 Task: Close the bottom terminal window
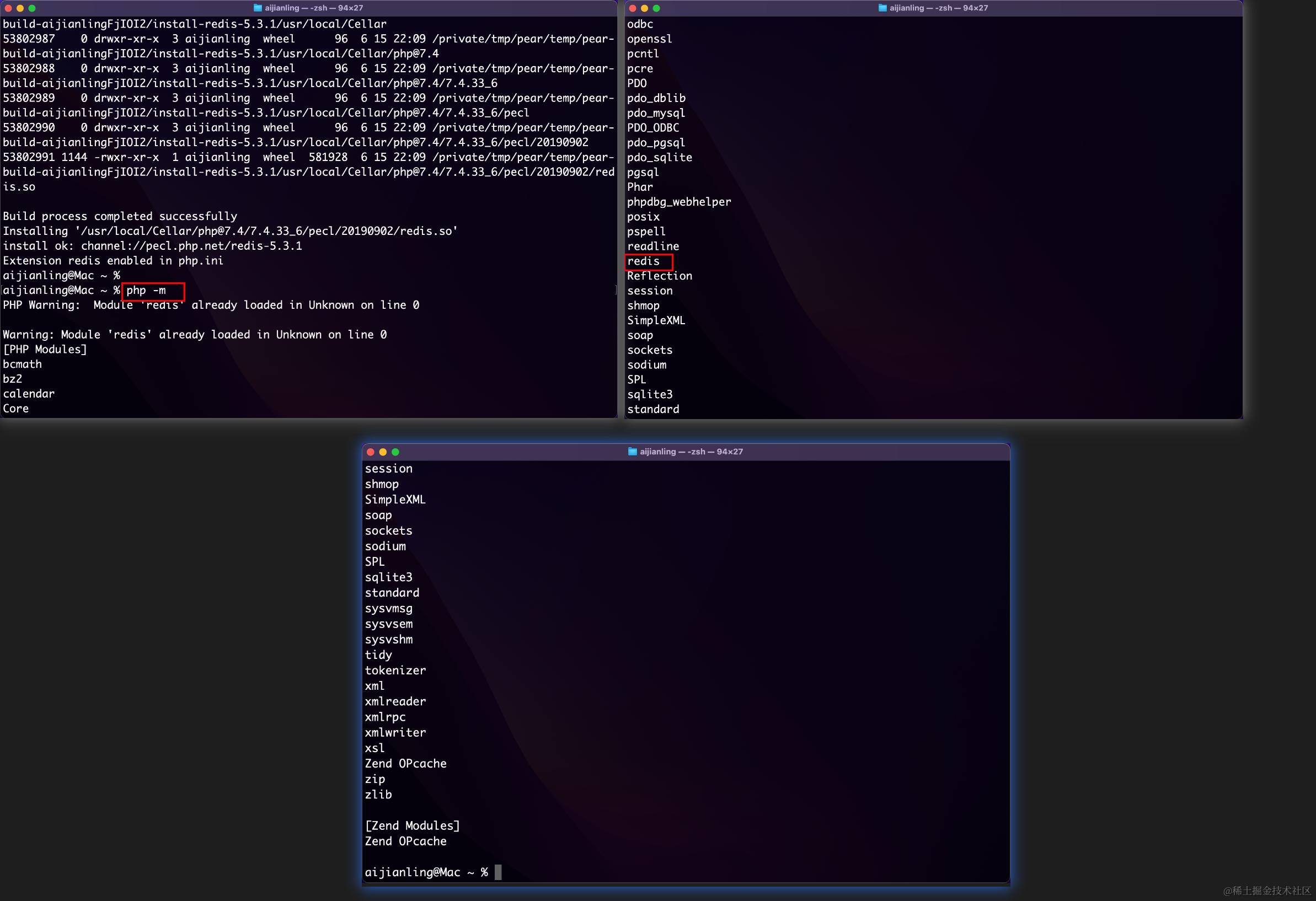(x=371, y=452)
